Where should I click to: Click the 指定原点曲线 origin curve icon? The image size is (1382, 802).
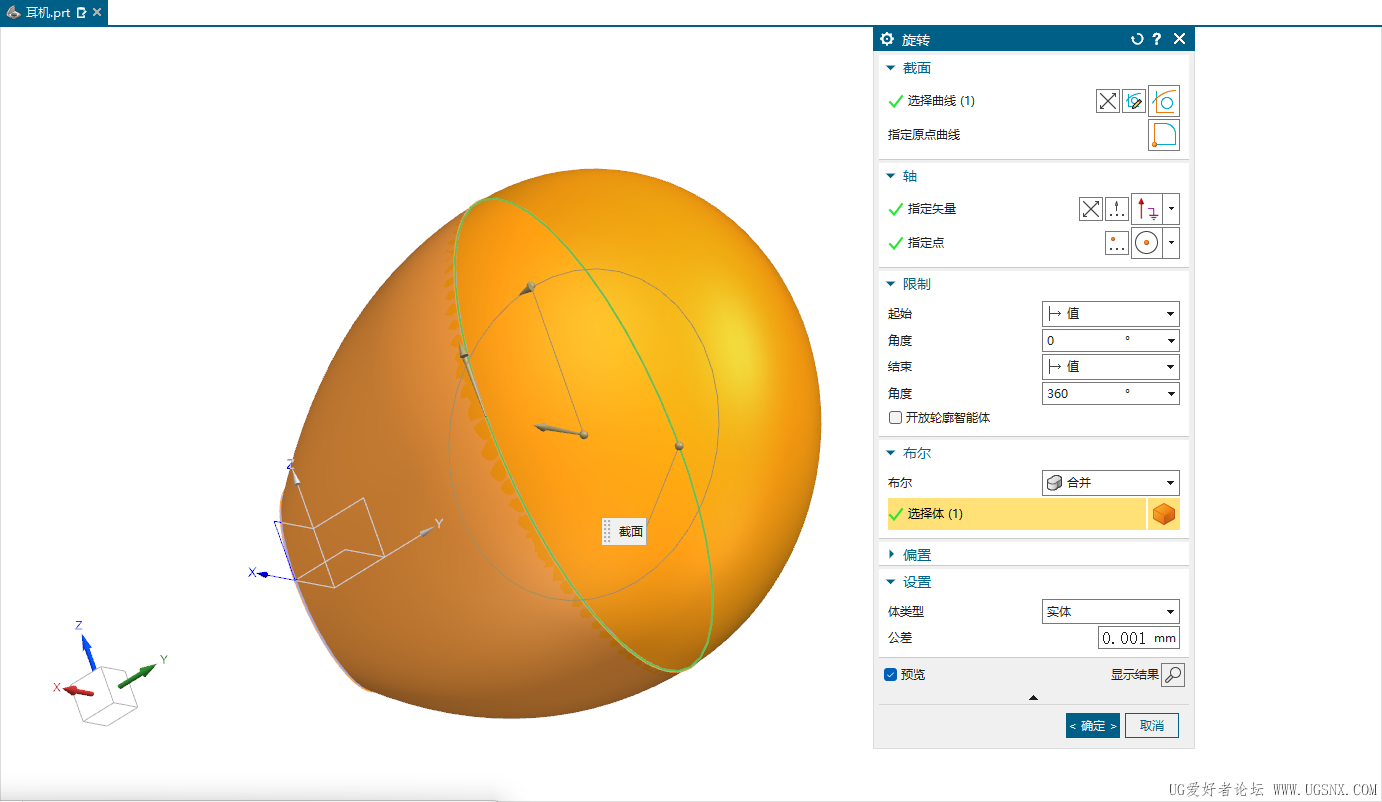pos(1164,135)
